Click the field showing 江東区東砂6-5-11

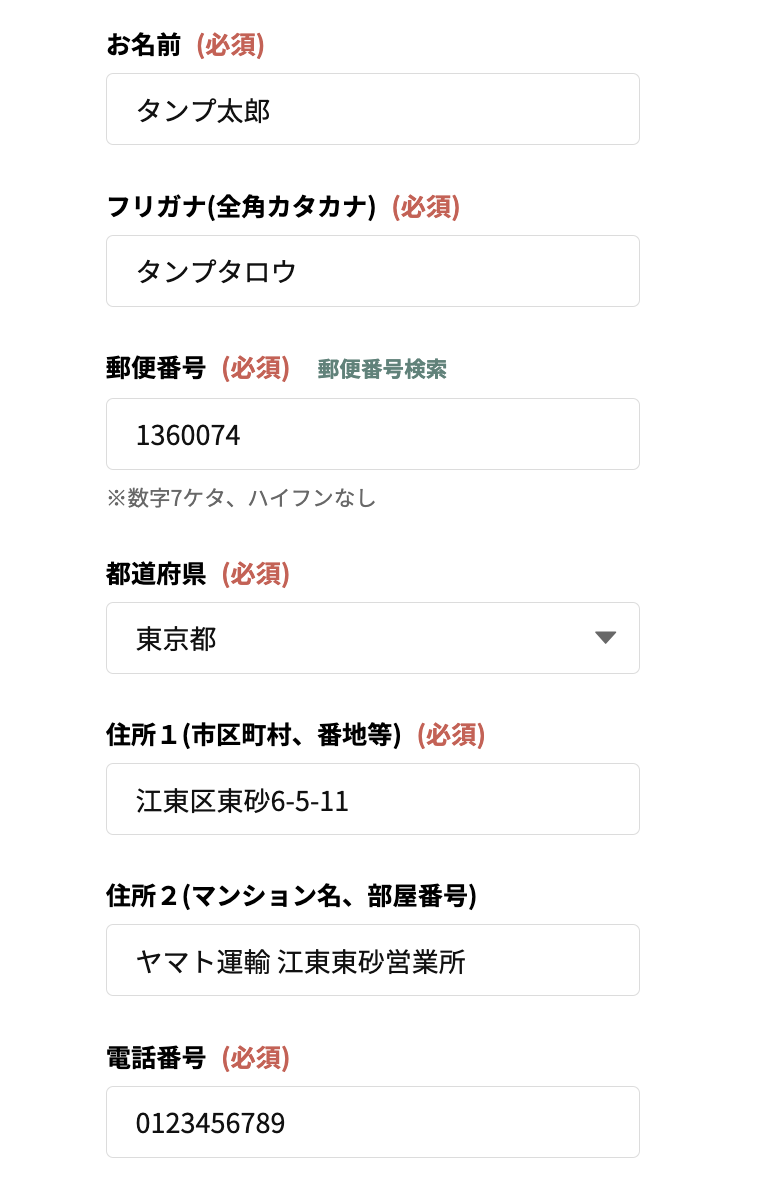click(x=373, y=799)
